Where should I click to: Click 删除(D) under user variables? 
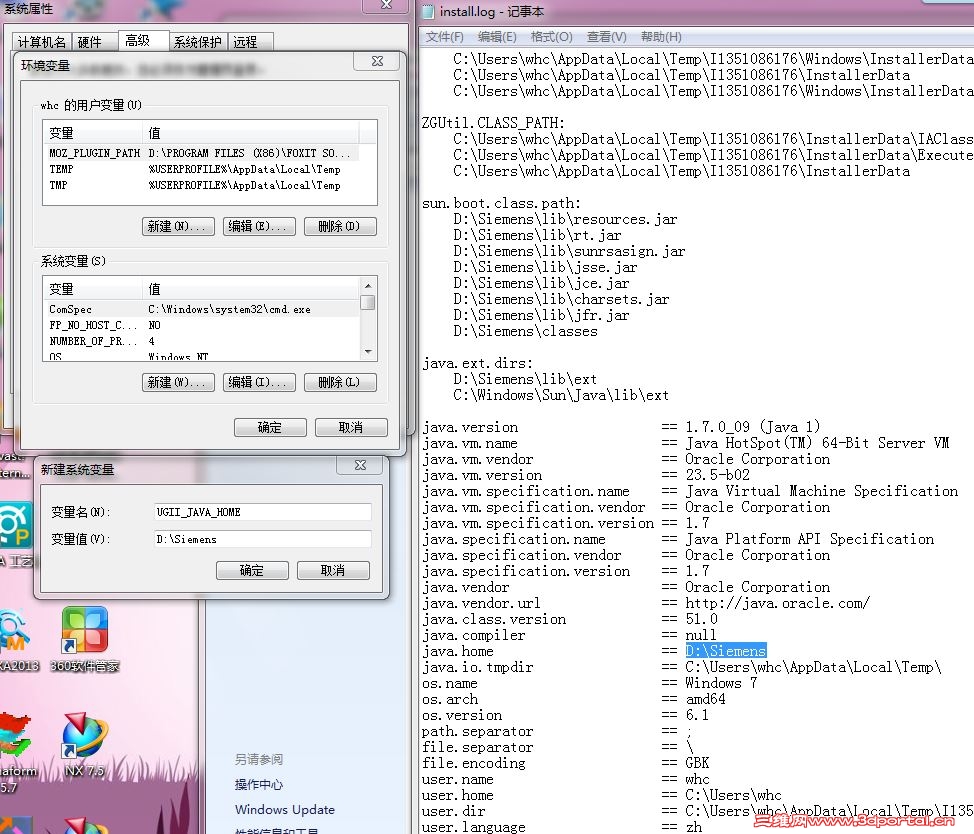(340, 226)
